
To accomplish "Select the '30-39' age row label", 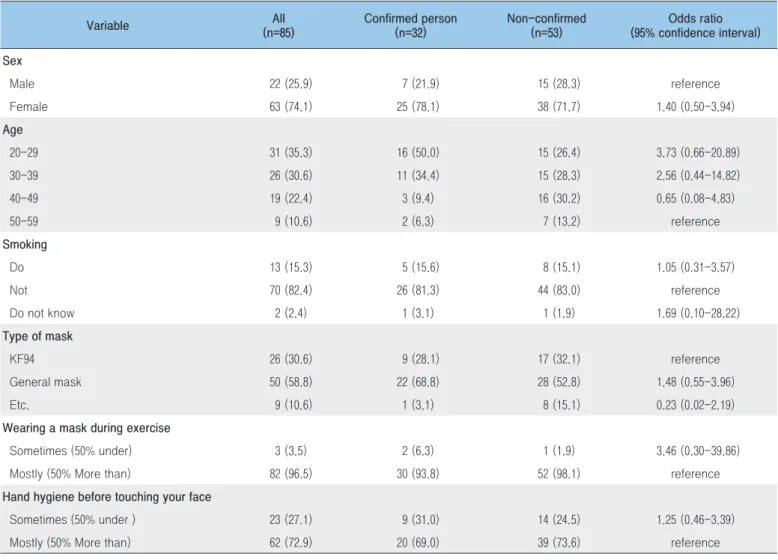I will click(x=24, y=176).
